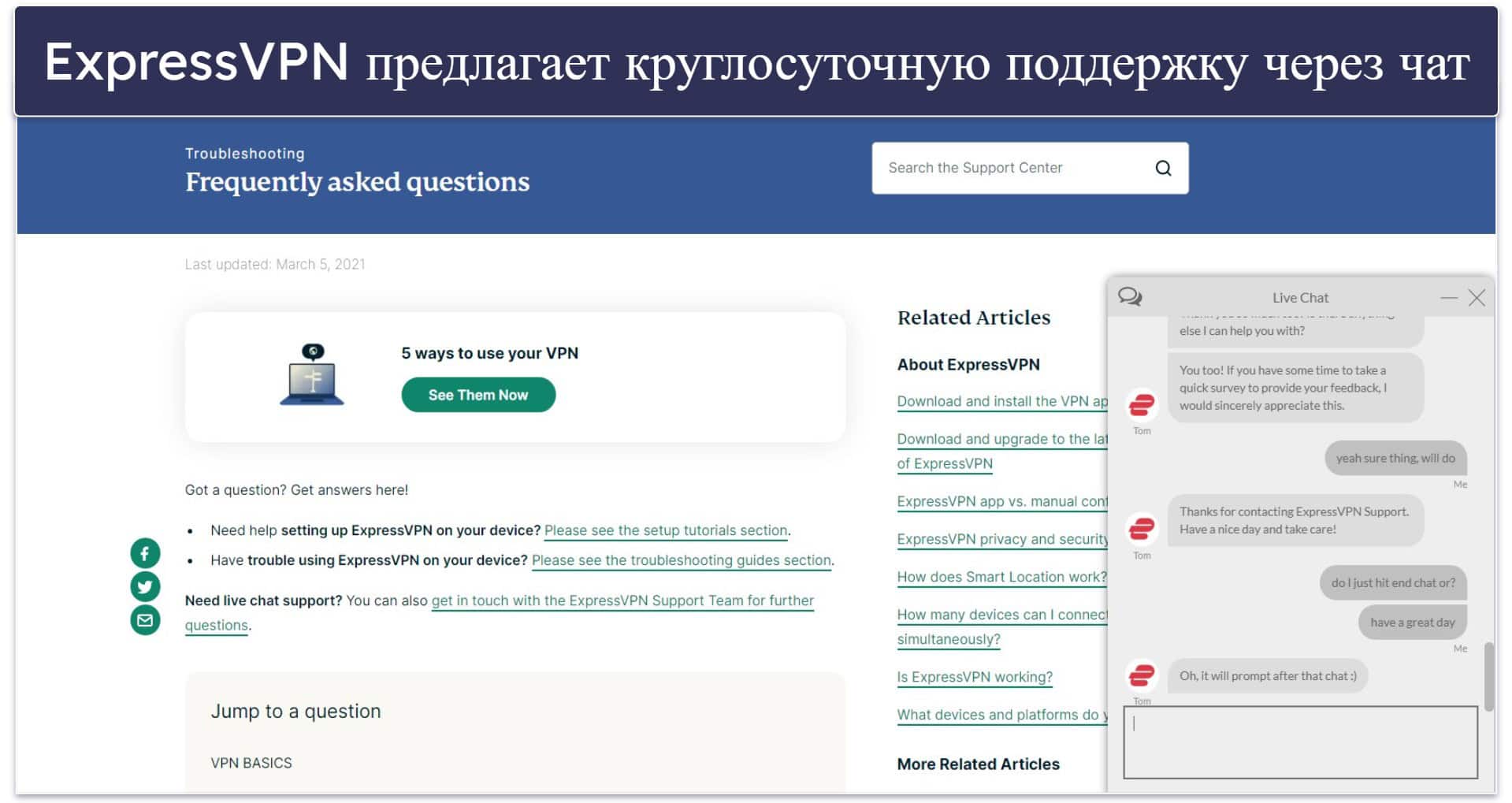This screenshot has height=803, width=1512.
Task: Share page via Facebook icon
Action: click(145, 553)
